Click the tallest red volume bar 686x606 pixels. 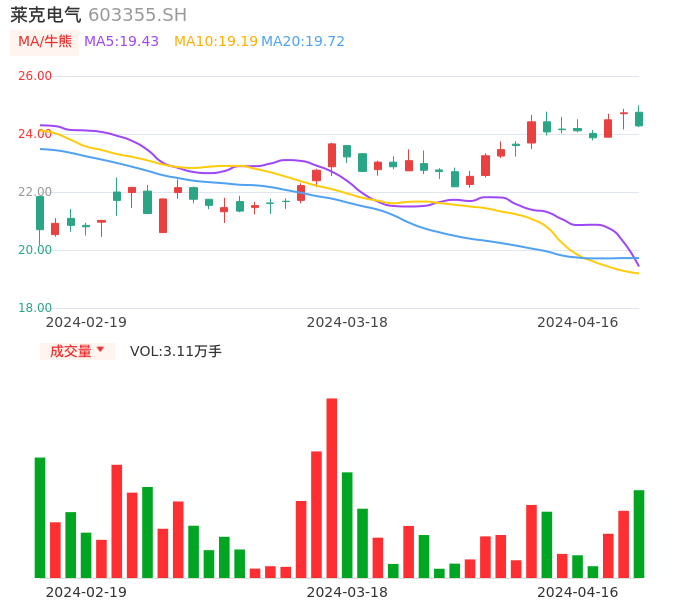click(332, 488)
